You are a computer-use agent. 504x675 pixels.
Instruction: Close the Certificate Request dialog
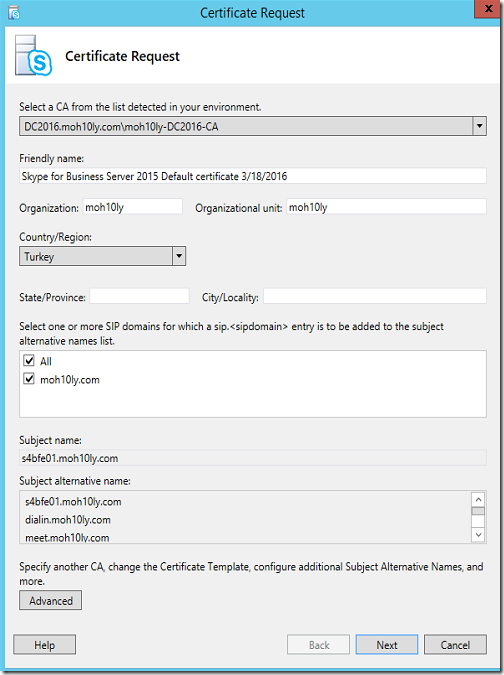pyautogui.click(x=489, y=9)
